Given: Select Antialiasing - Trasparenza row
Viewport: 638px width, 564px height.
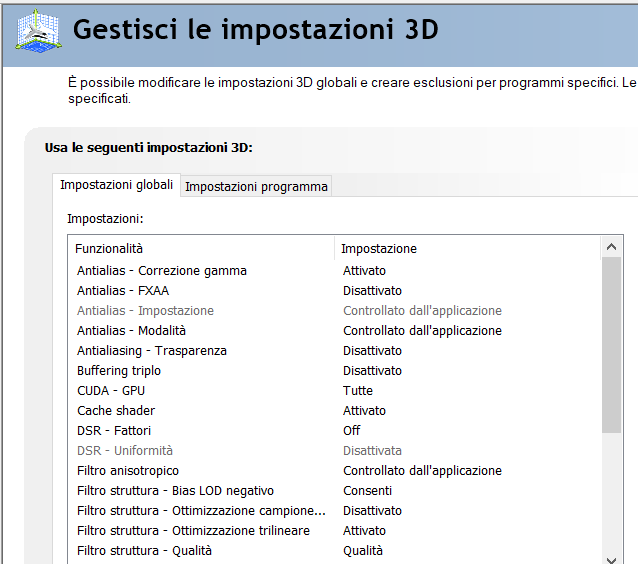Looking at the screenshot, I should tap(334, 350).
